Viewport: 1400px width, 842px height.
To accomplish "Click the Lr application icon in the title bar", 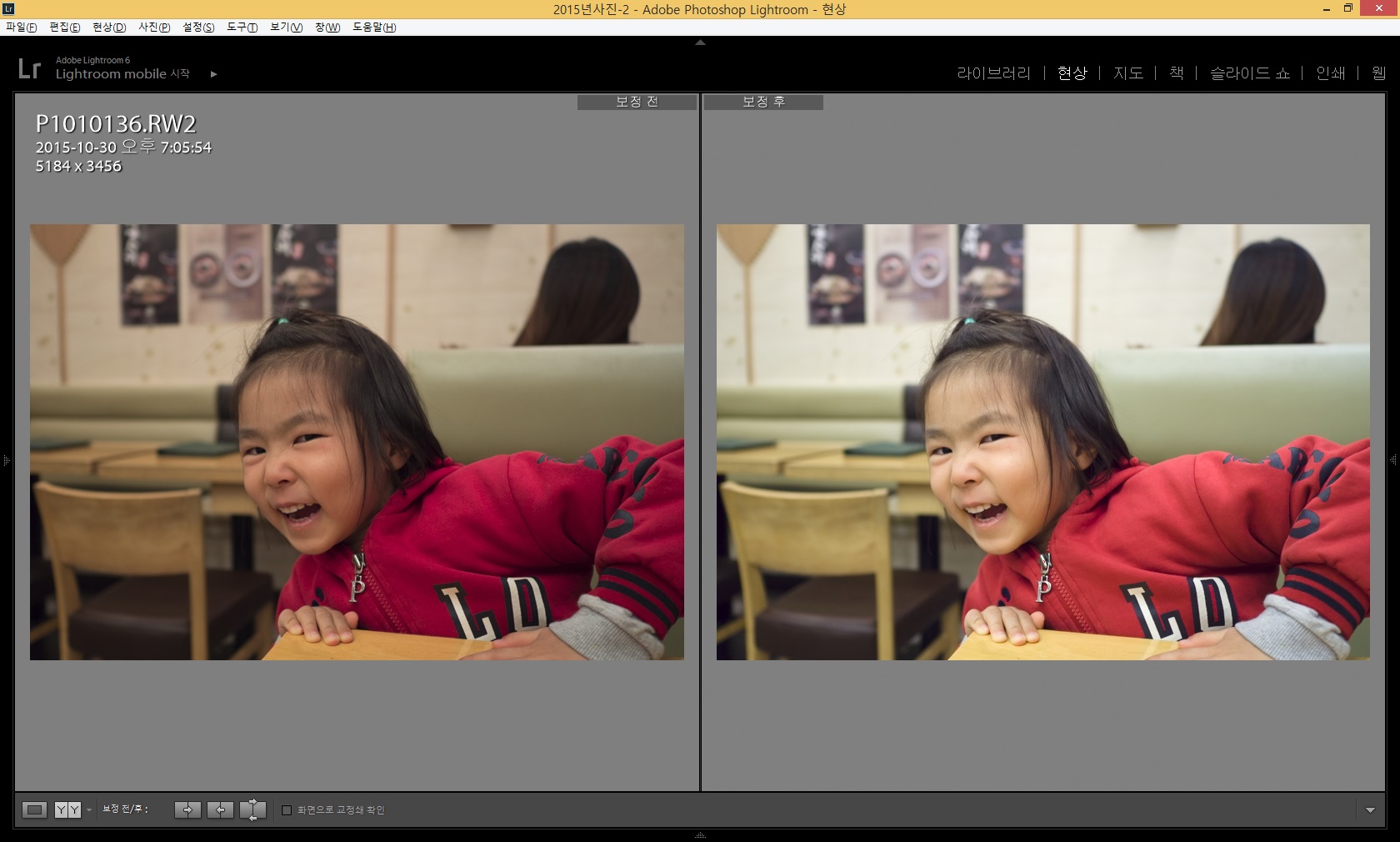I will tap(8, 8).
